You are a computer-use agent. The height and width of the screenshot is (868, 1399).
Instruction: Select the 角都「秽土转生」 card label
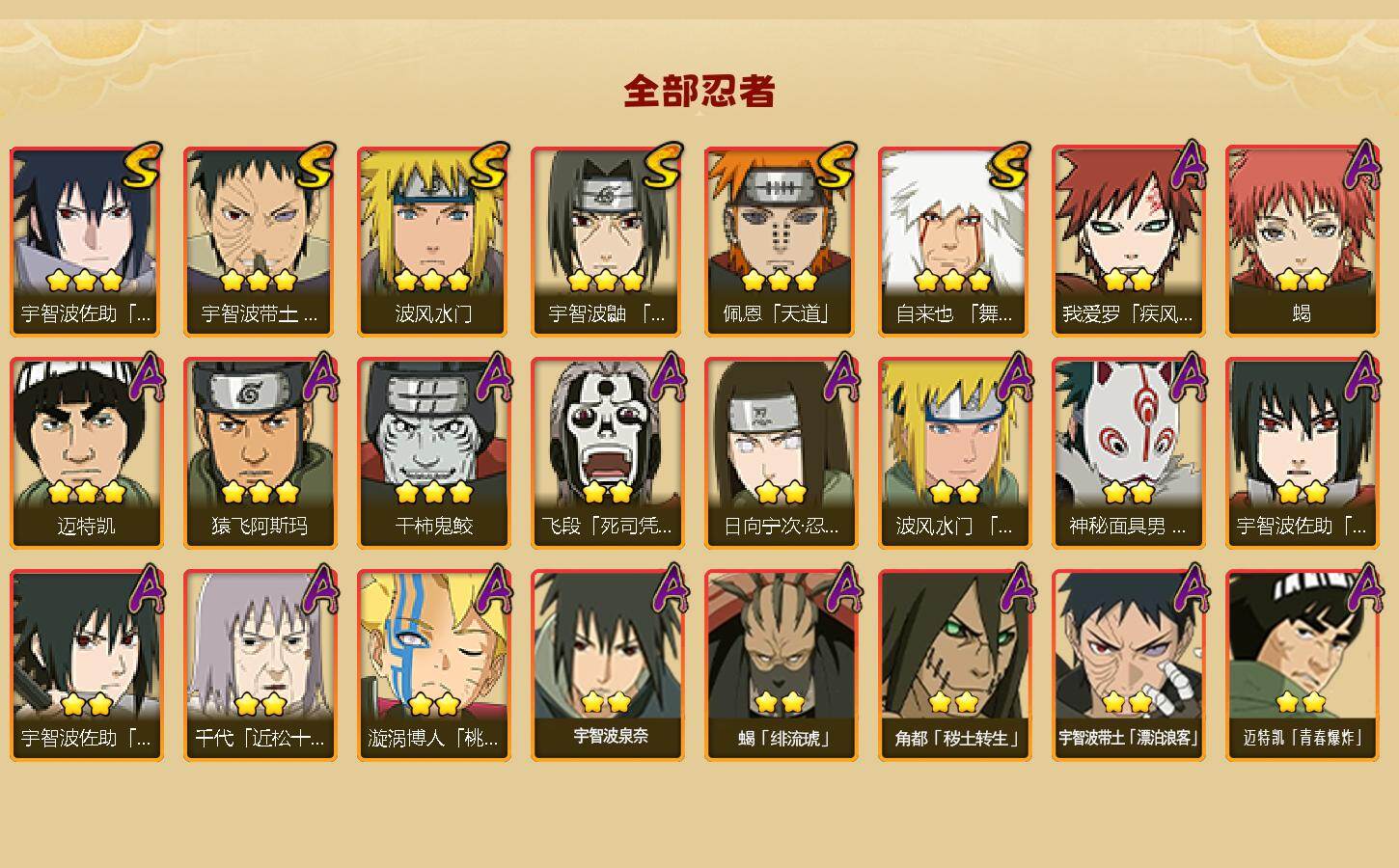coord(954,739)
